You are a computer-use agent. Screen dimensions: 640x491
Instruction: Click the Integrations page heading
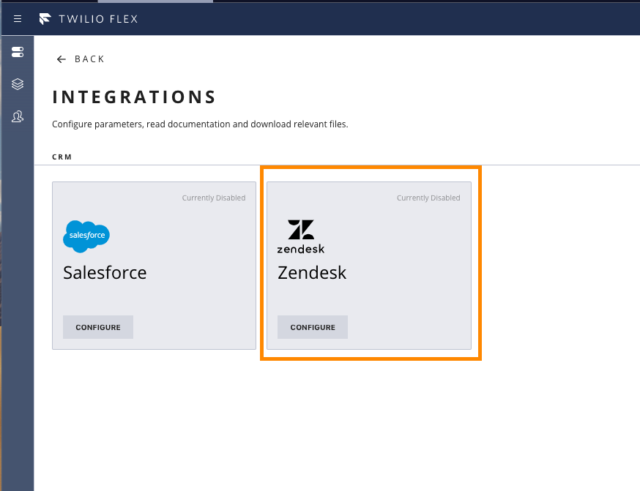click(134, 97)
